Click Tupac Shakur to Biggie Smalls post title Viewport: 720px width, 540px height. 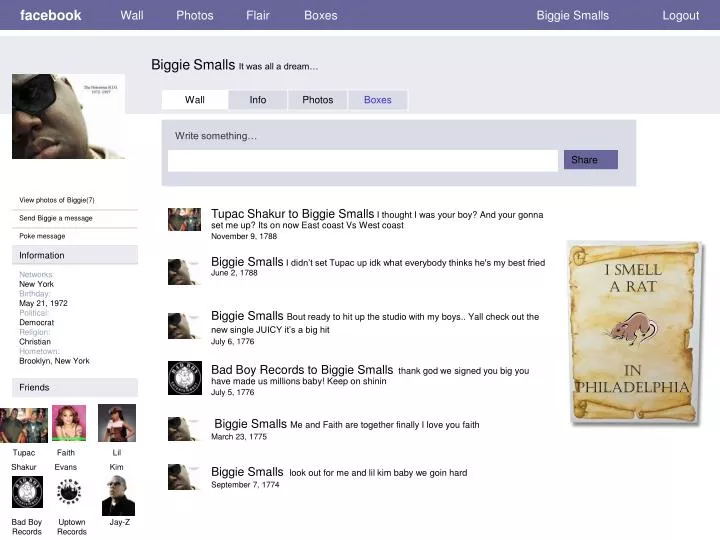292,214
